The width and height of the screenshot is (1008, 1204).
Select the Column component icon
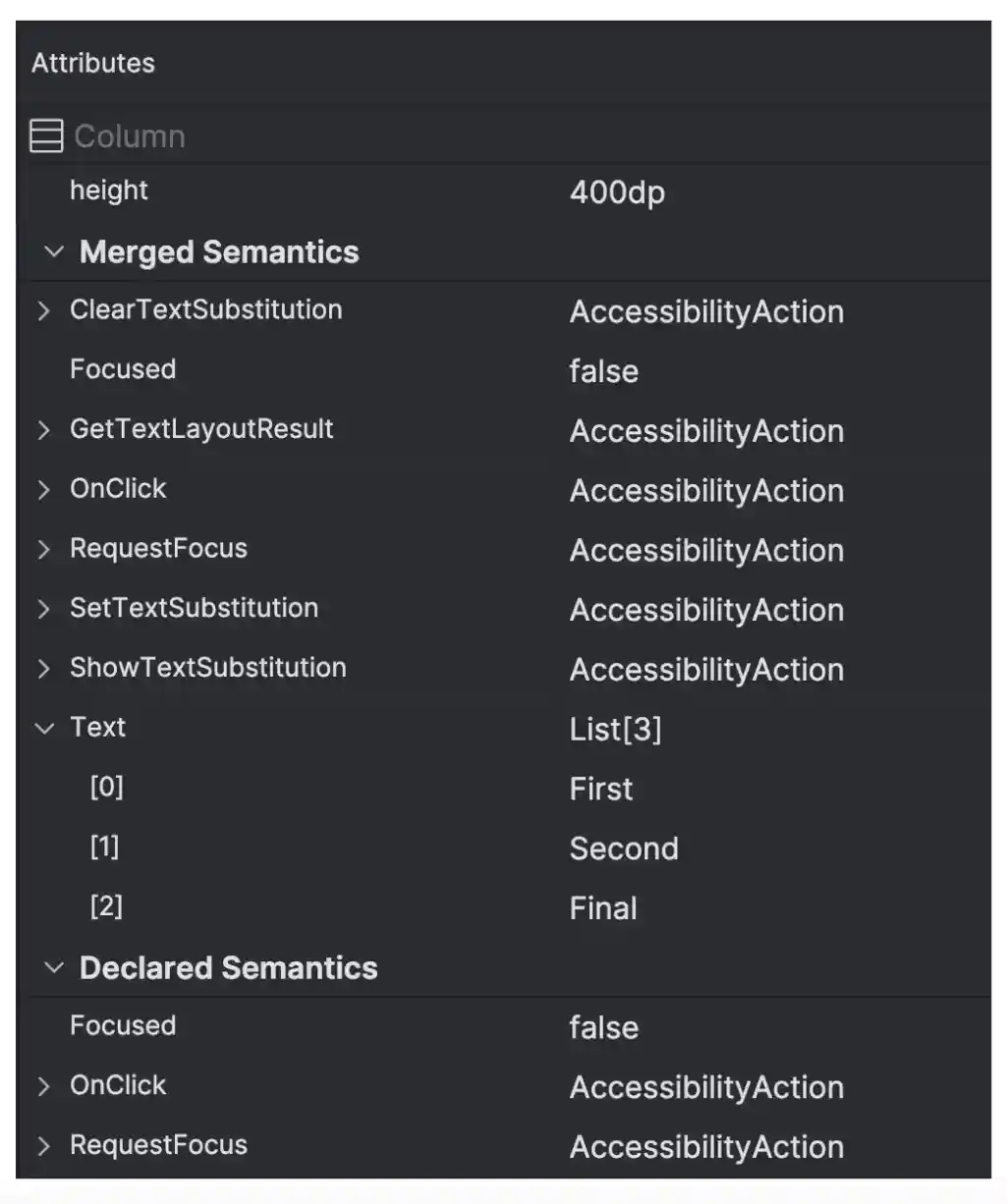click(44, 136)
